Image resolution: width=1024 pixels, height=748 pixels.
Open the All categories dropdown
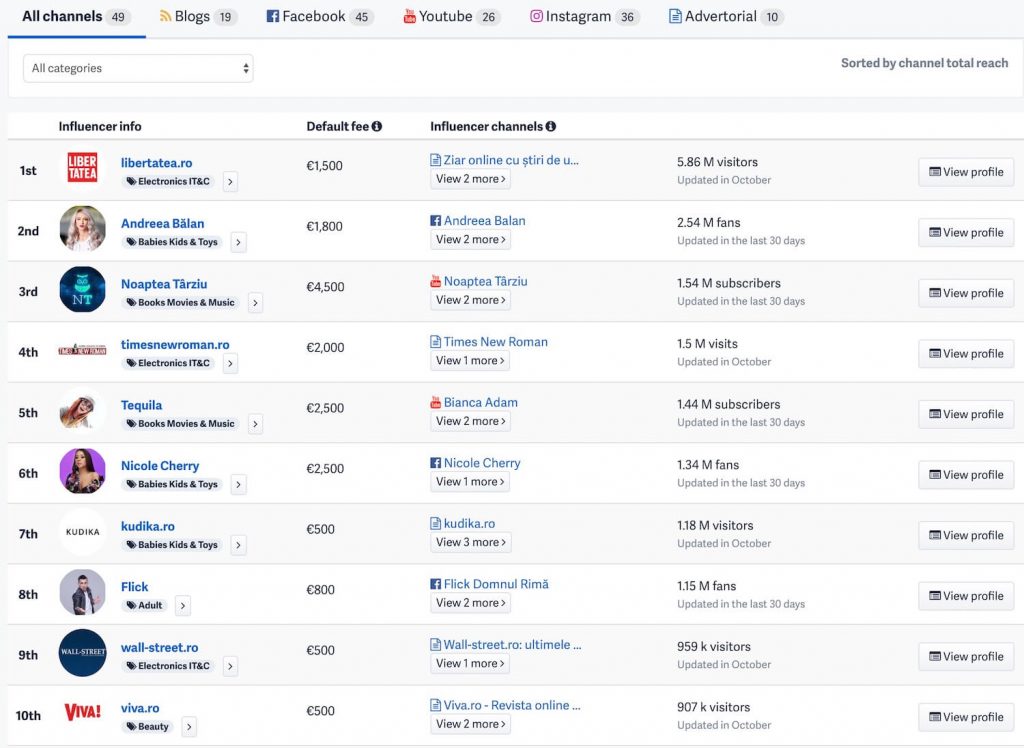pos(138,68)
